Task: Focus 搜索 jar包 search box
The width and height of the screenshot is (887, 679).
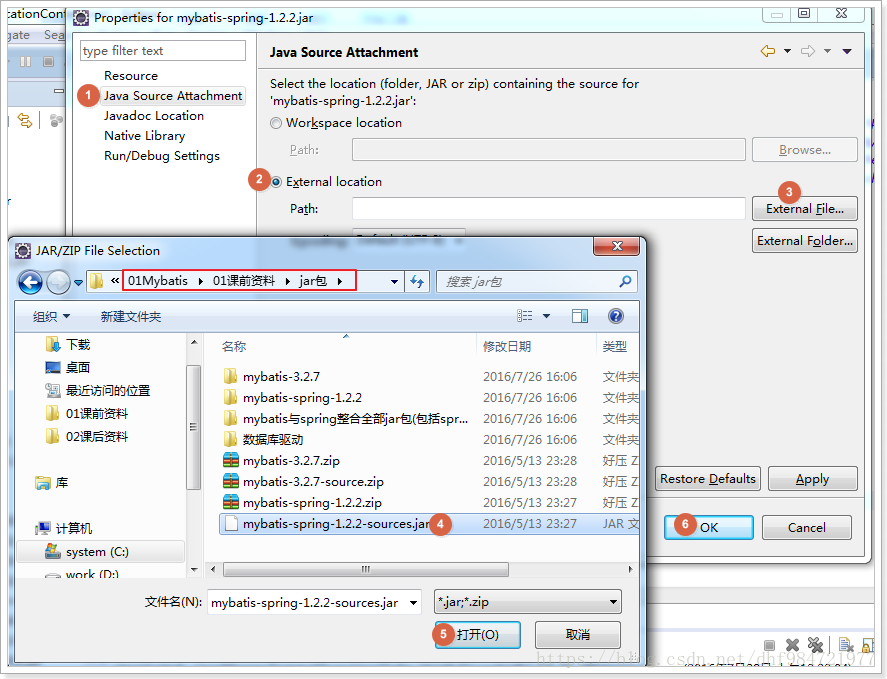Action: [x=537, y=281]
